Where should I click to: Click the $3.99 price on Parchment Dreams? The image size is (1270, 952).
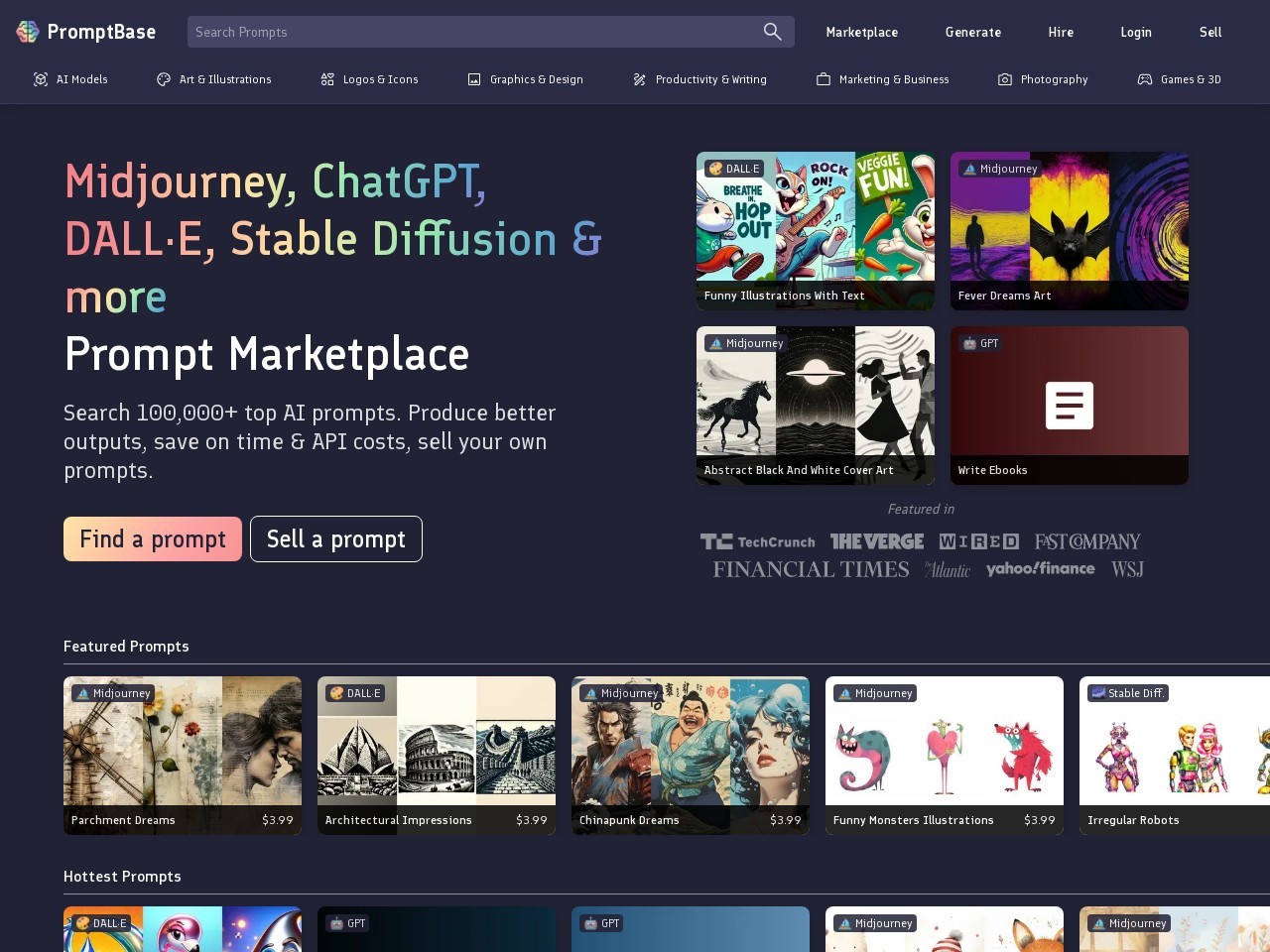tap(278, 820)
